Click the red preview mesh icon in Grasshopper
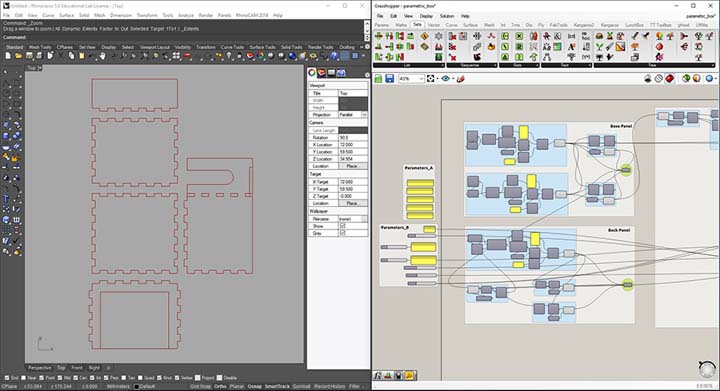 (x=670, y=78)
